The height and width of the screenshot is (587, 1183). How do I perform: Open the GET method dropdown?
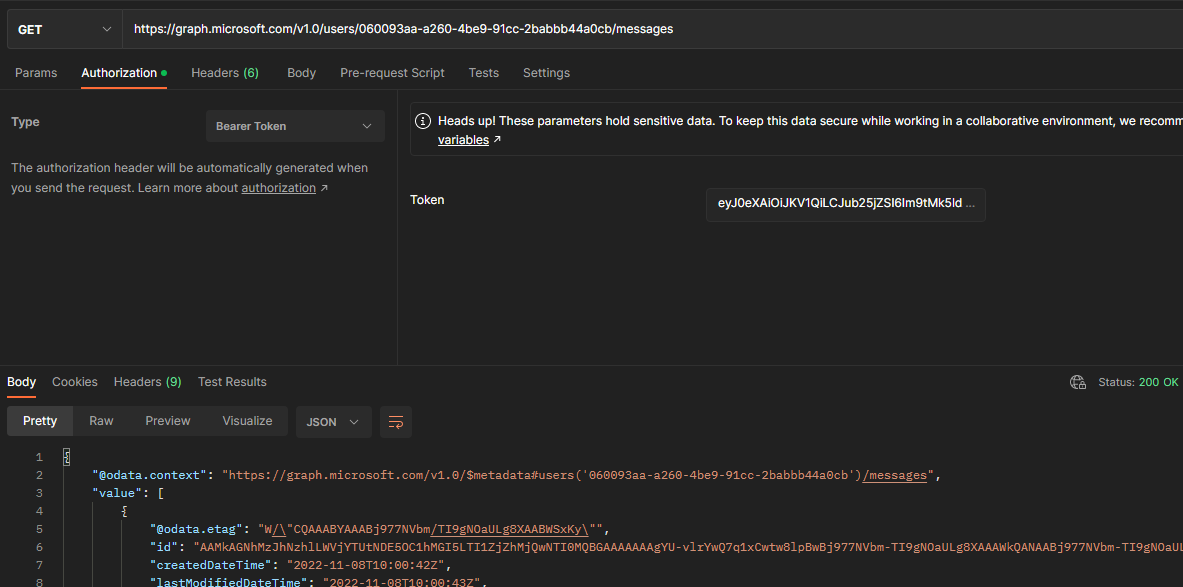(64, 29)
